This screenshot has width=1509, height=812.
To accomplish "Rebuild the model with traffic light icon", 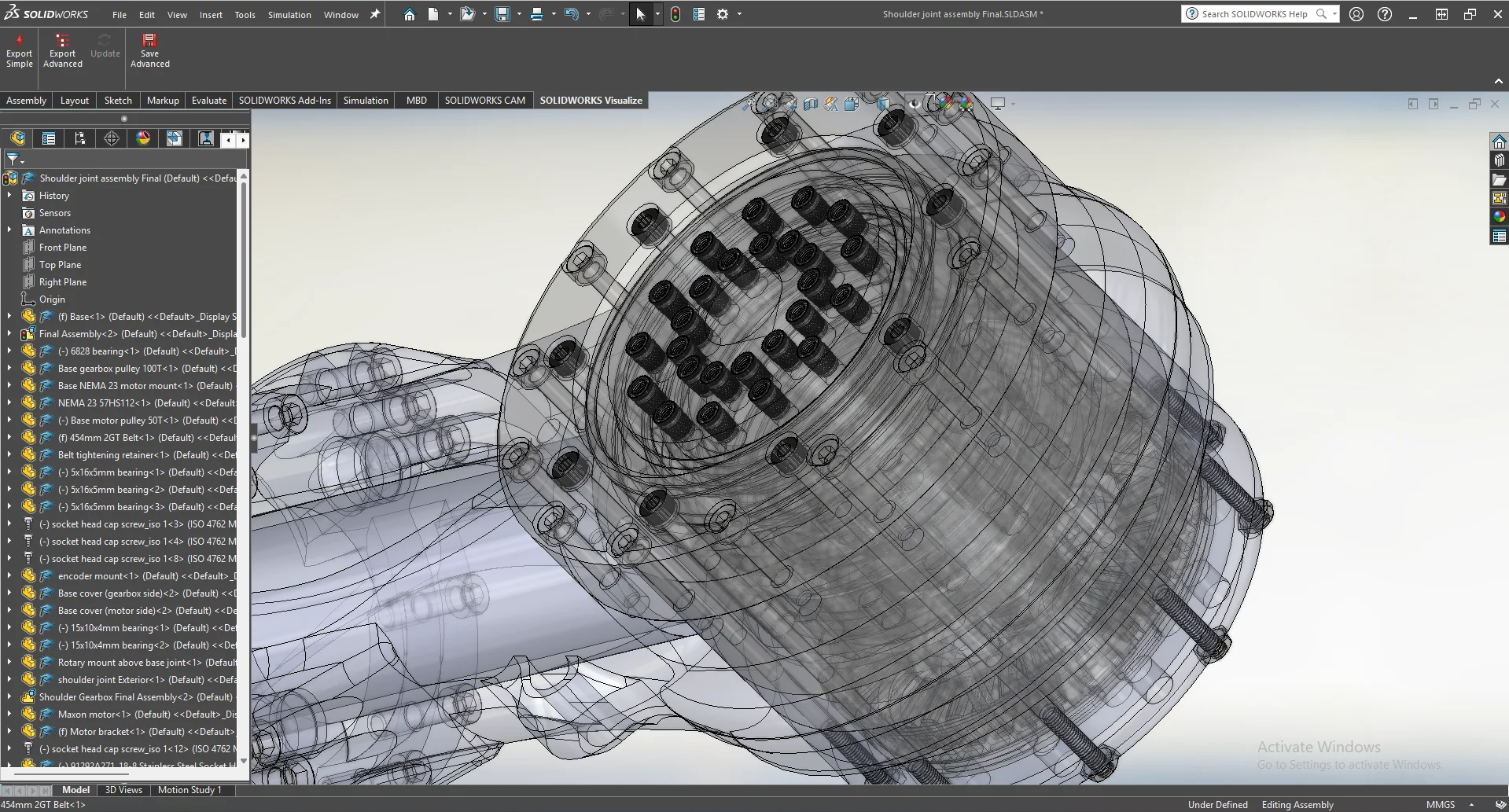I will click(675, 14).
